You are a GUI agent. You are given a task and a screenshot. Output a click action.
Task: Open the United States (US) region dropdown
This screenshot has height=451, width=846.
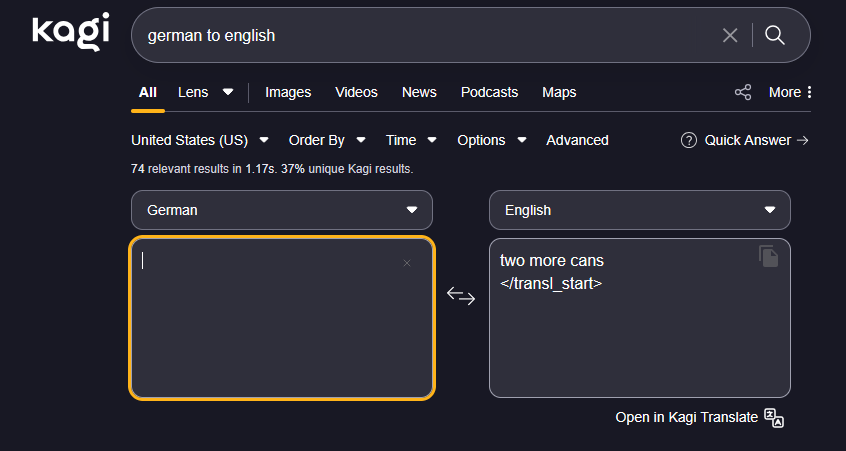[x=200, y=140]
